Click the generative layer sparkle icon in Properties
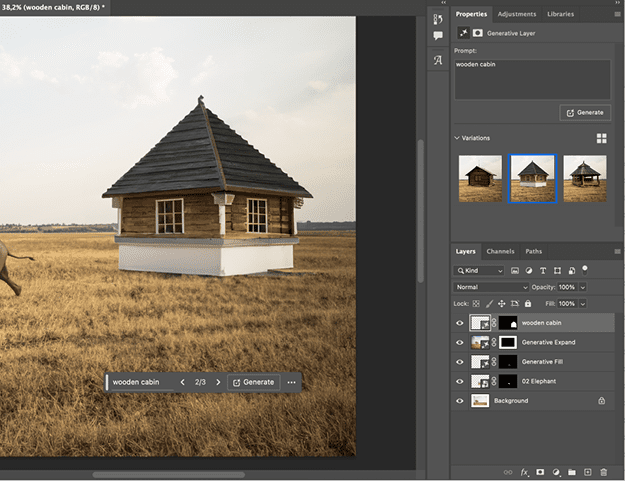This screenshot has height=481, width=625. click(463, 33)
